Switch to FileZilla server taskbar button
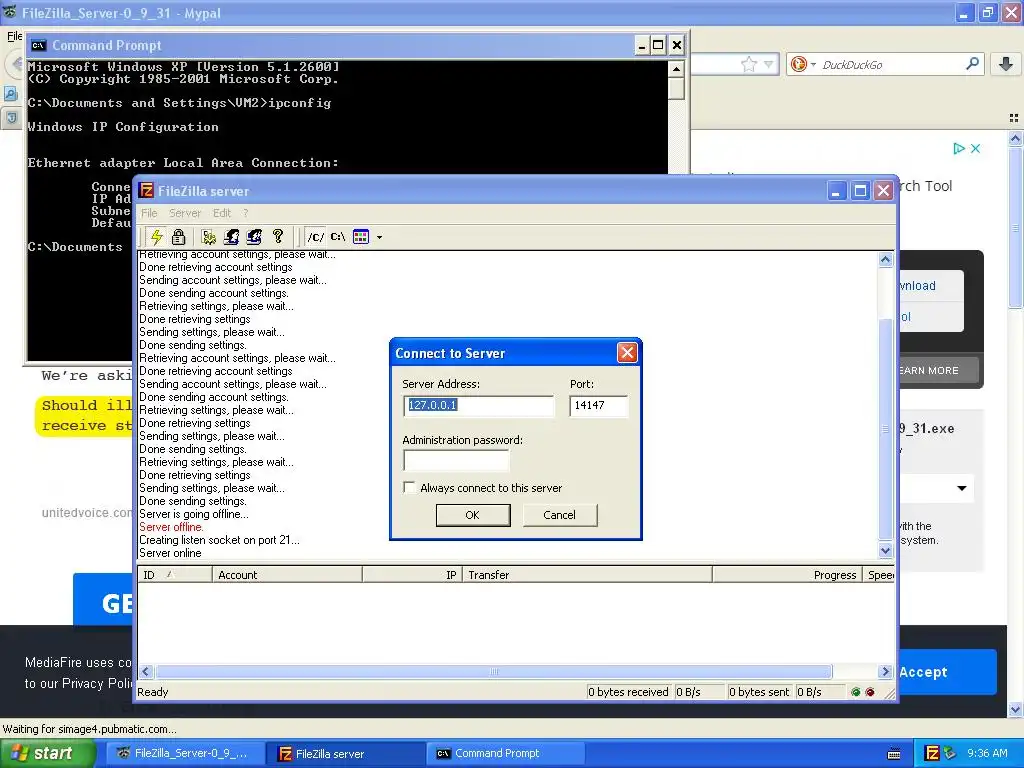1024x768 pixels. [x=344, y=753]
